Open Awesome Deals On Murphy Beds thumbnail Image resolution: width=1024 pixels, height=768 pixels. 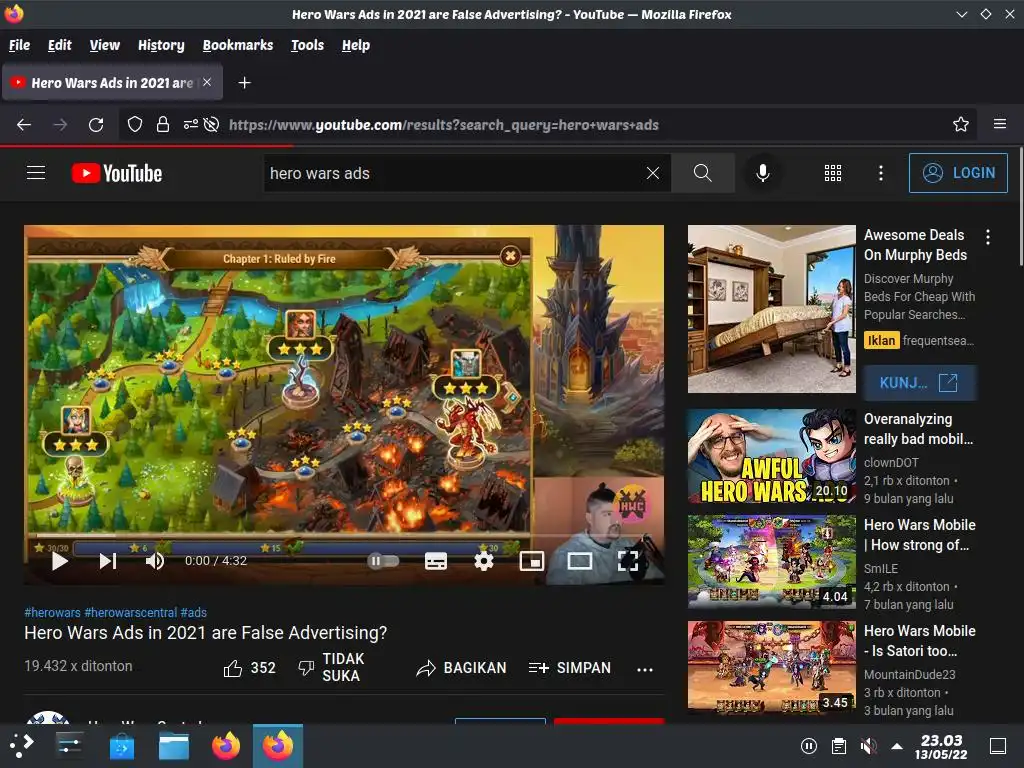tap(771, 309)
